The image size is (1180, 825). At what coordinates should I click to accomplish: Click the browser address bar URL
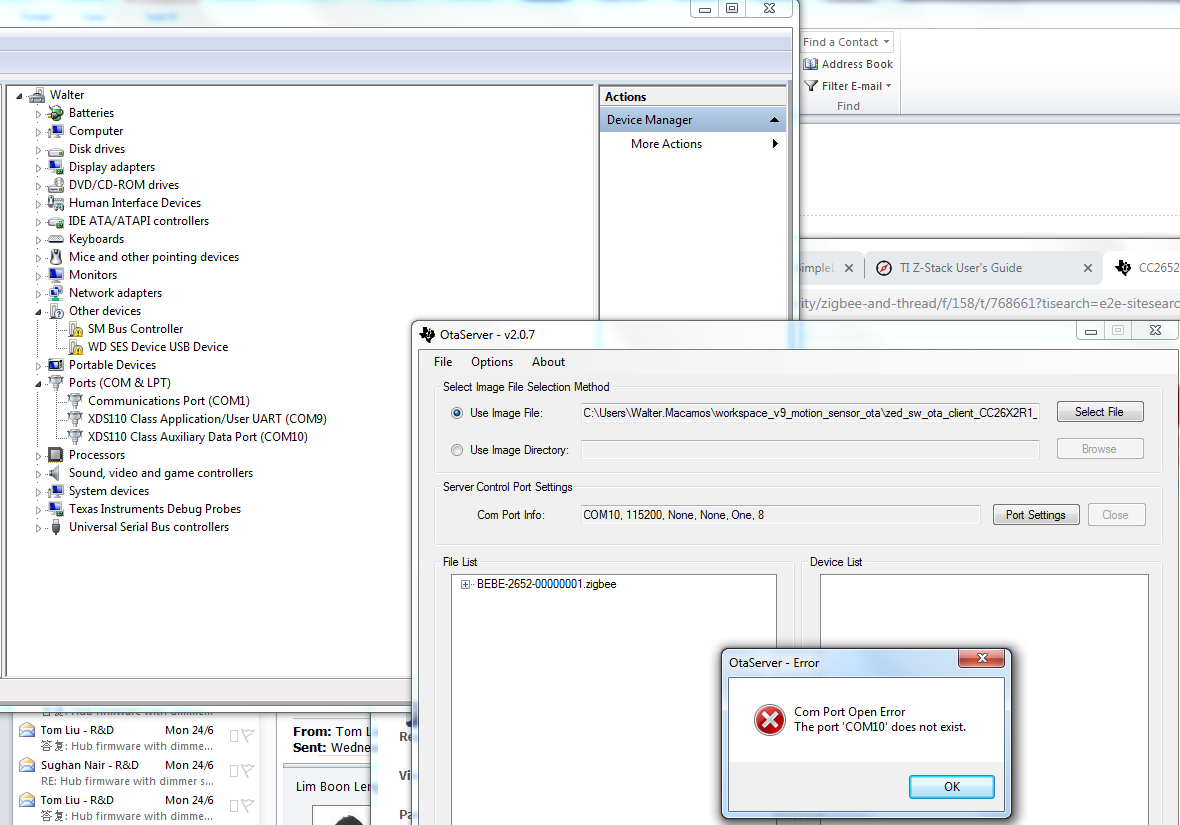pos(990,303)
